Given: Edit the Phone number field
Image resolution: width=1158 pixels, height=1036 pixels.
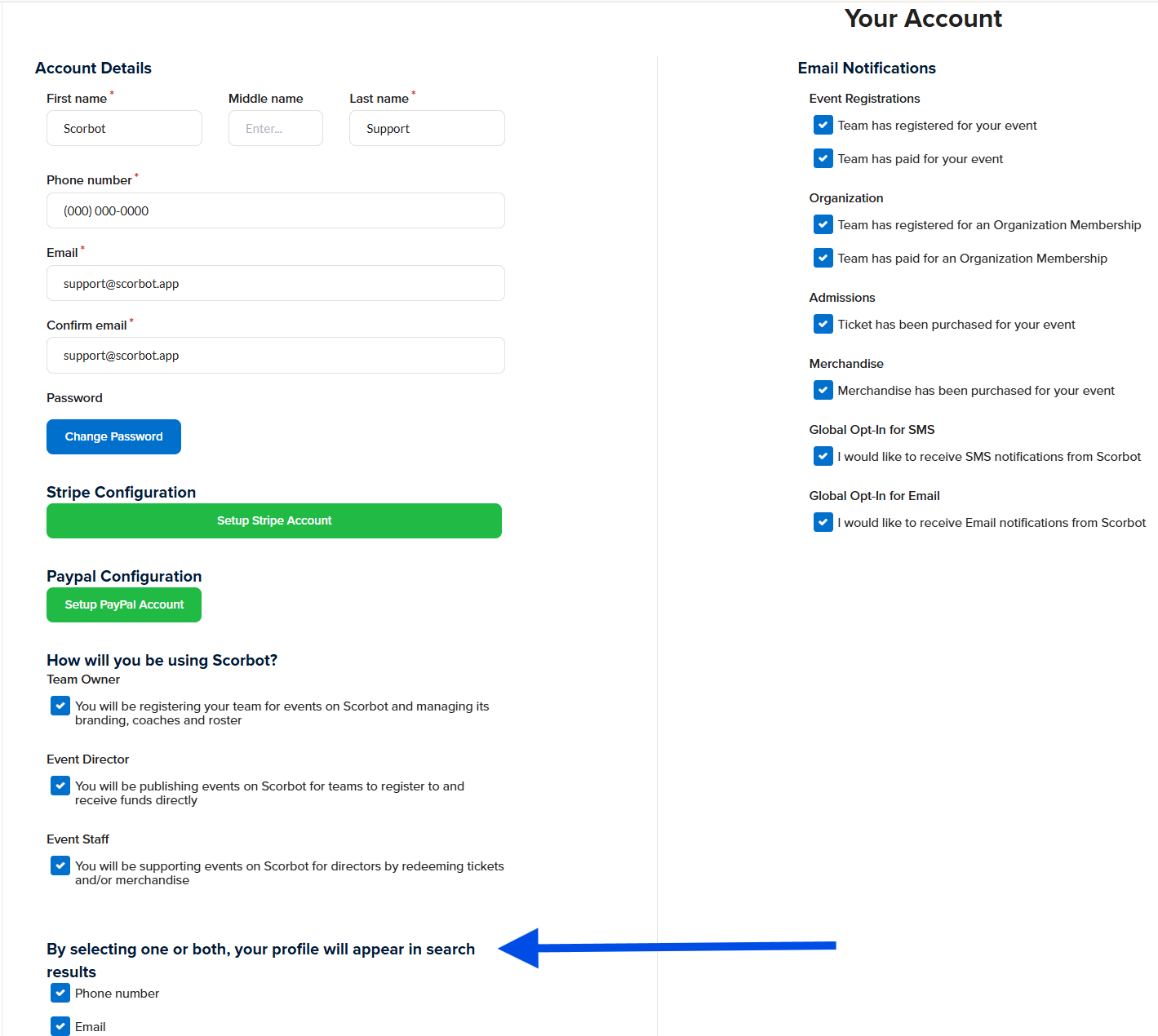Looking at the screenshot, I should [x=275, y=211].
